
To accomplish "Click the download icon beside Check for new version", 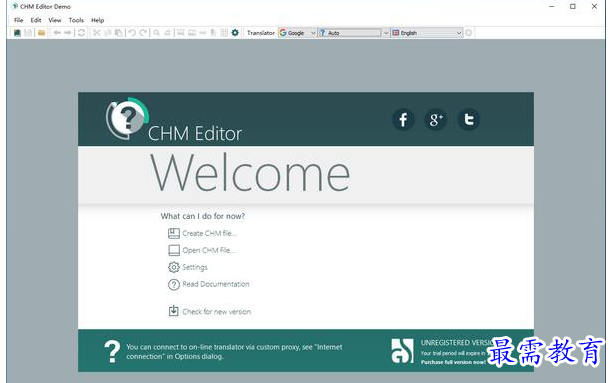I will (x=174, y=311).
